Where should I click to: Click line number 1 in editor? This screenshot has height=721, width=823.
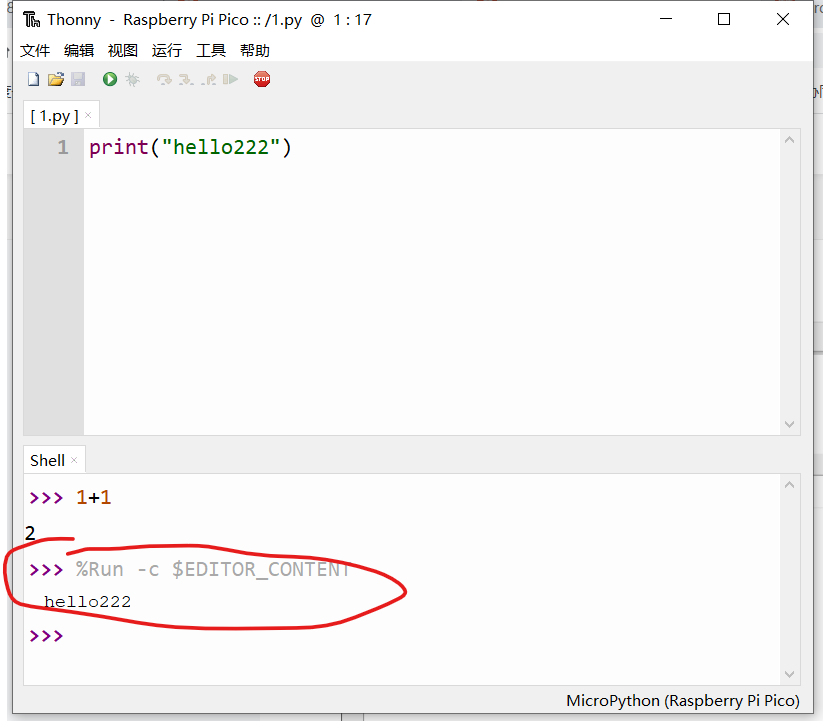pyautogui.click(x=62, y=147)
